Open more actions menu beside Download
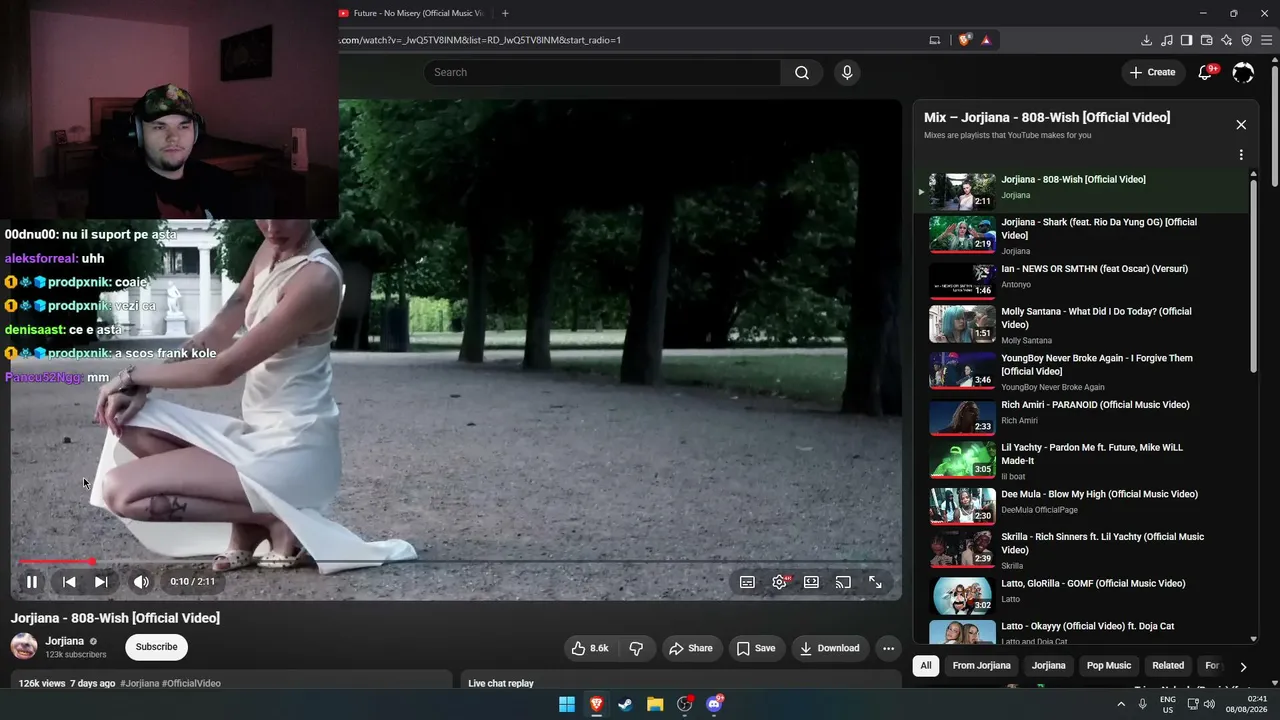Viewport: 1280px width, 720px height. [x=888, y=648]
